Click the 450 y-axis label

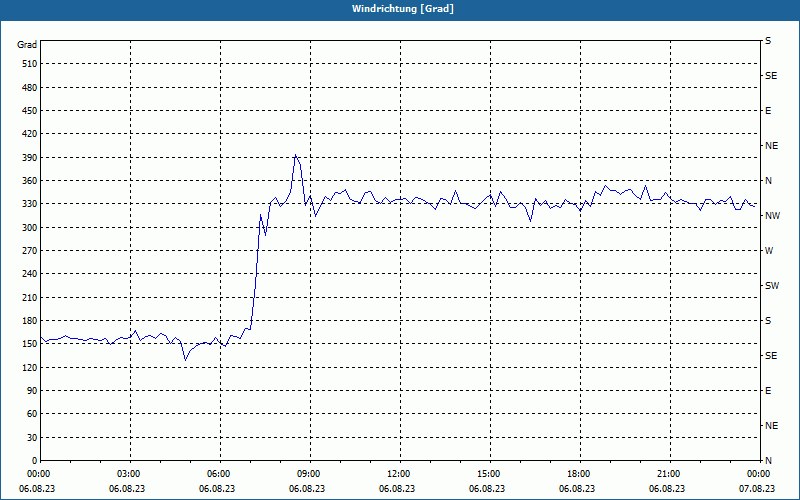(x=30, y=111)
